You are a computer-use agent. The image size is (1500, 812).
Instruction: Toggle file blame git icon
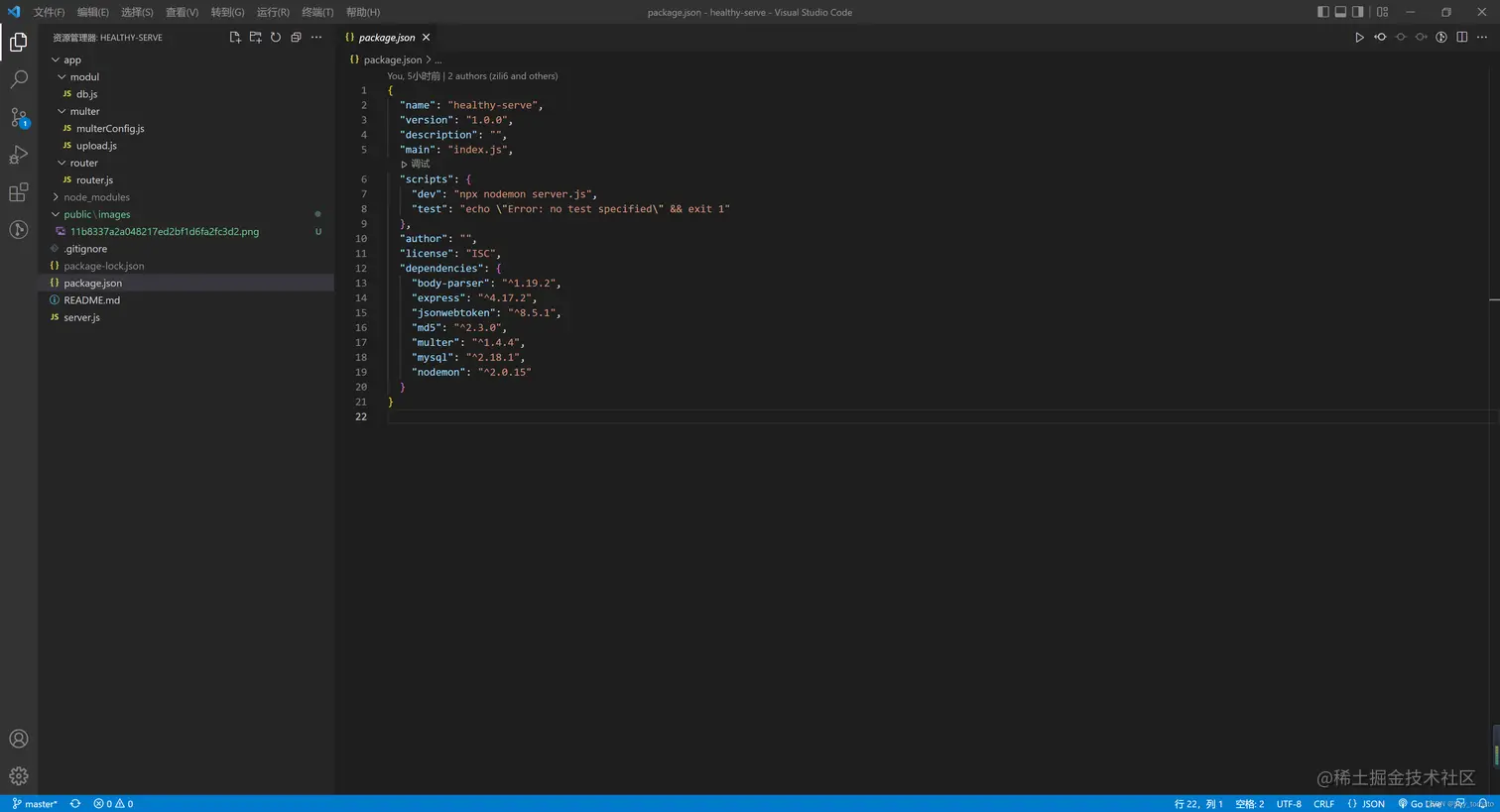point(1441,37)
